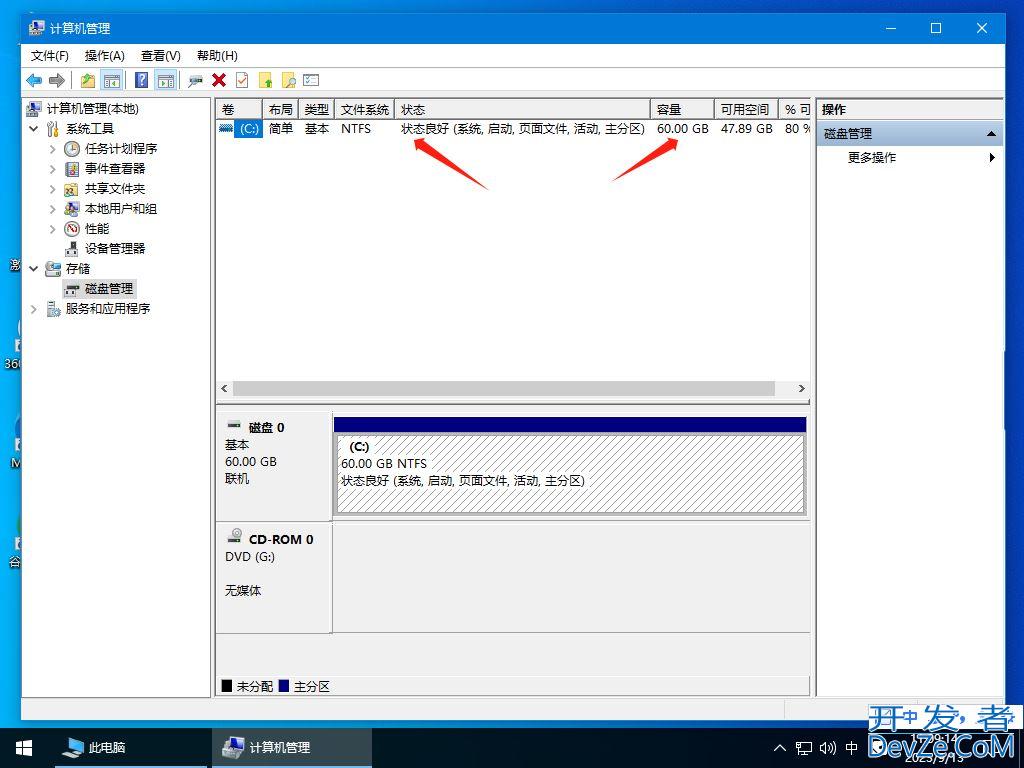The image size is (1024, 768).
Task: Select 本地用户和组 in the tree
Action: [x=121, y=209]
